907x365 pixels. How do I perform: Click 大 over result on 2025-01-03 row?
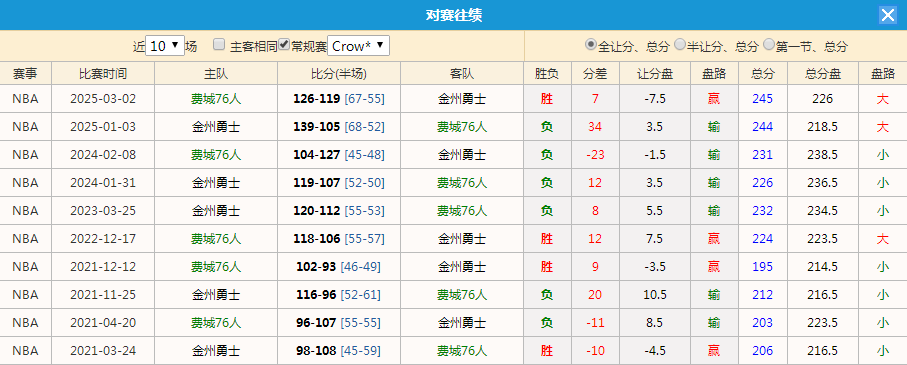click(x=882, y=127)
